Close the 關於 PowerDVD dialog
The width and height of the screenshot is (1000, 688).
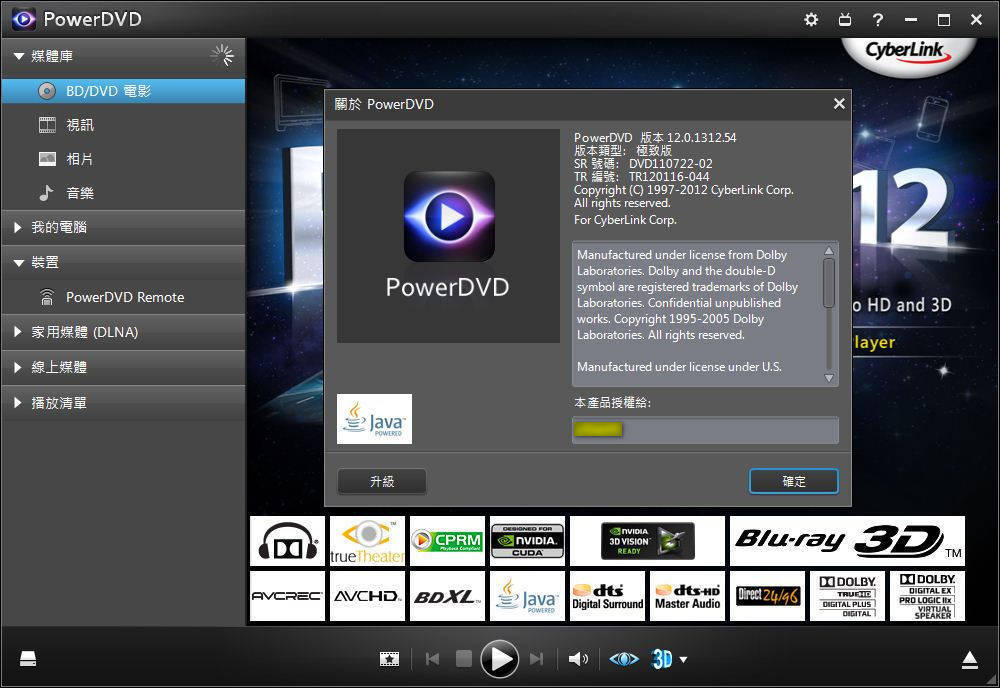tap(839, 103)
